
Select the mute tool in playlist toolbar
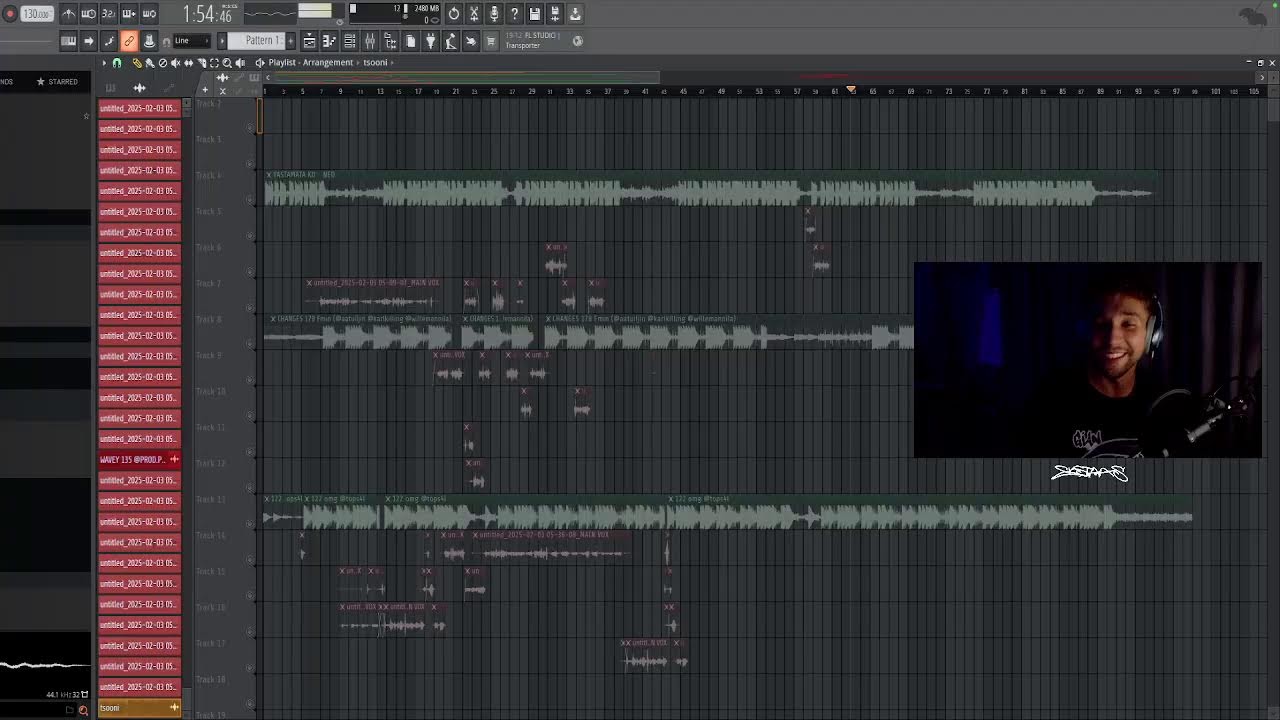point(176,63)
